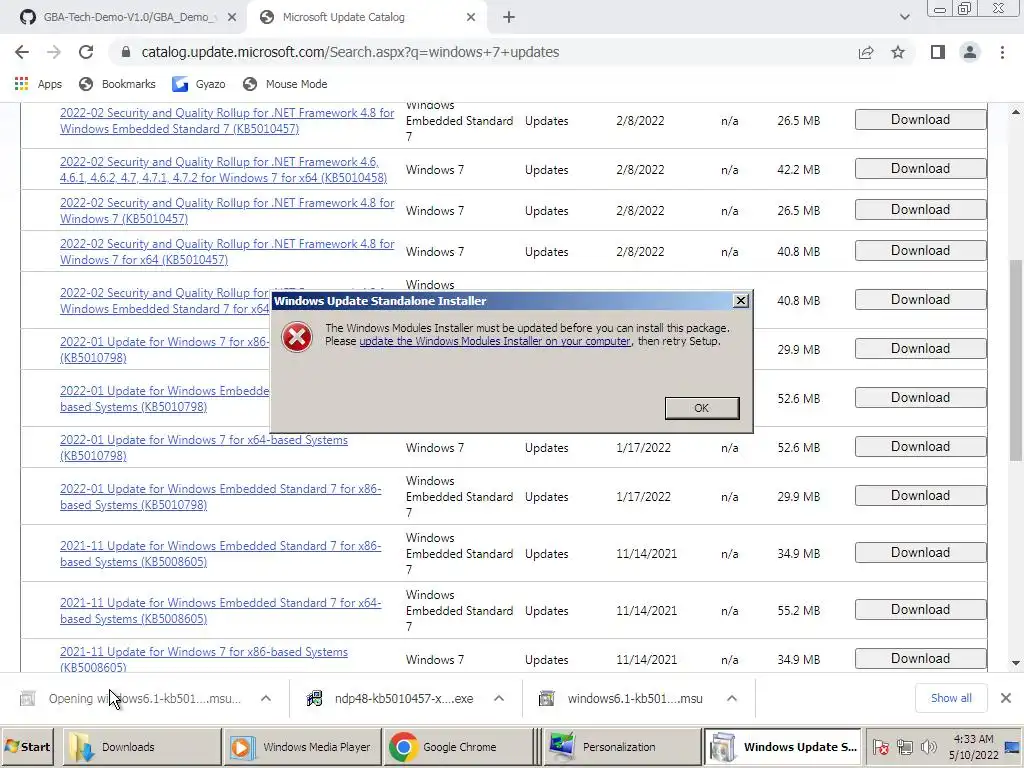The image size is (1024, 768).
Task: Close the Microsoft Update Catalog tab
Action: 471,18
